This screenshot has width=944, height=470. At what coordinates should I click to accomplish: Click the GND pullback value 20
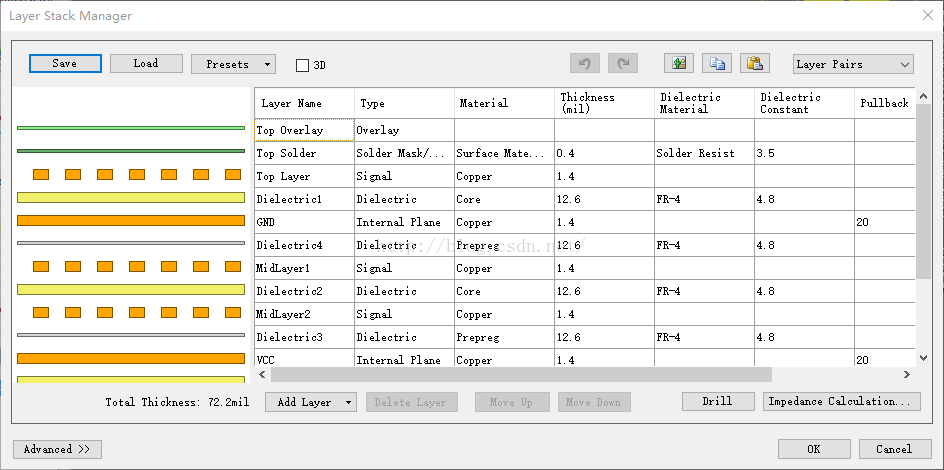pos(884,222)
